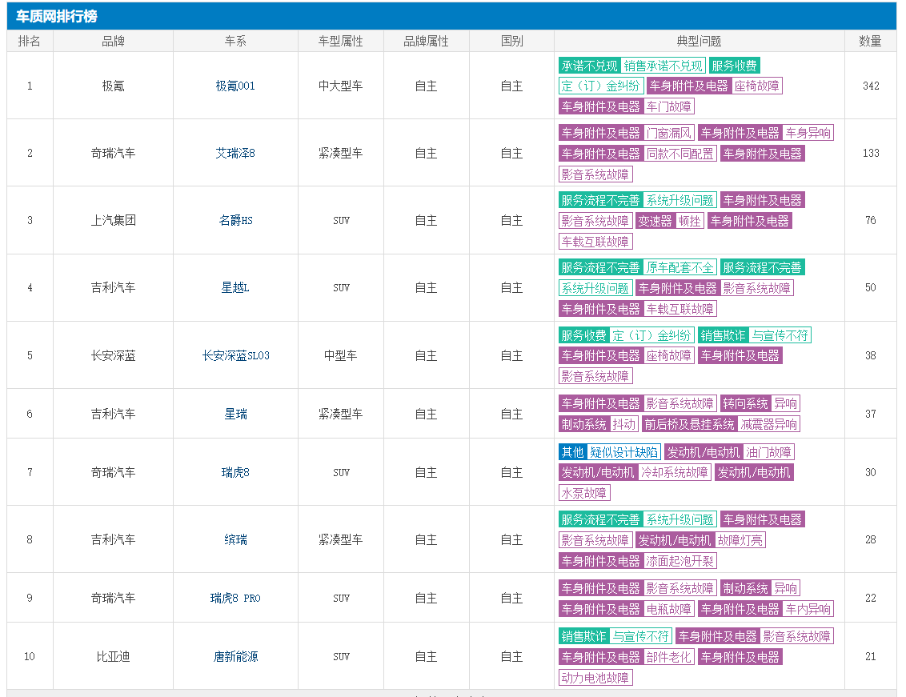906x697 pixels.
Task: Click the 动力电池故障 issue tag
Action: coord(595,677)
